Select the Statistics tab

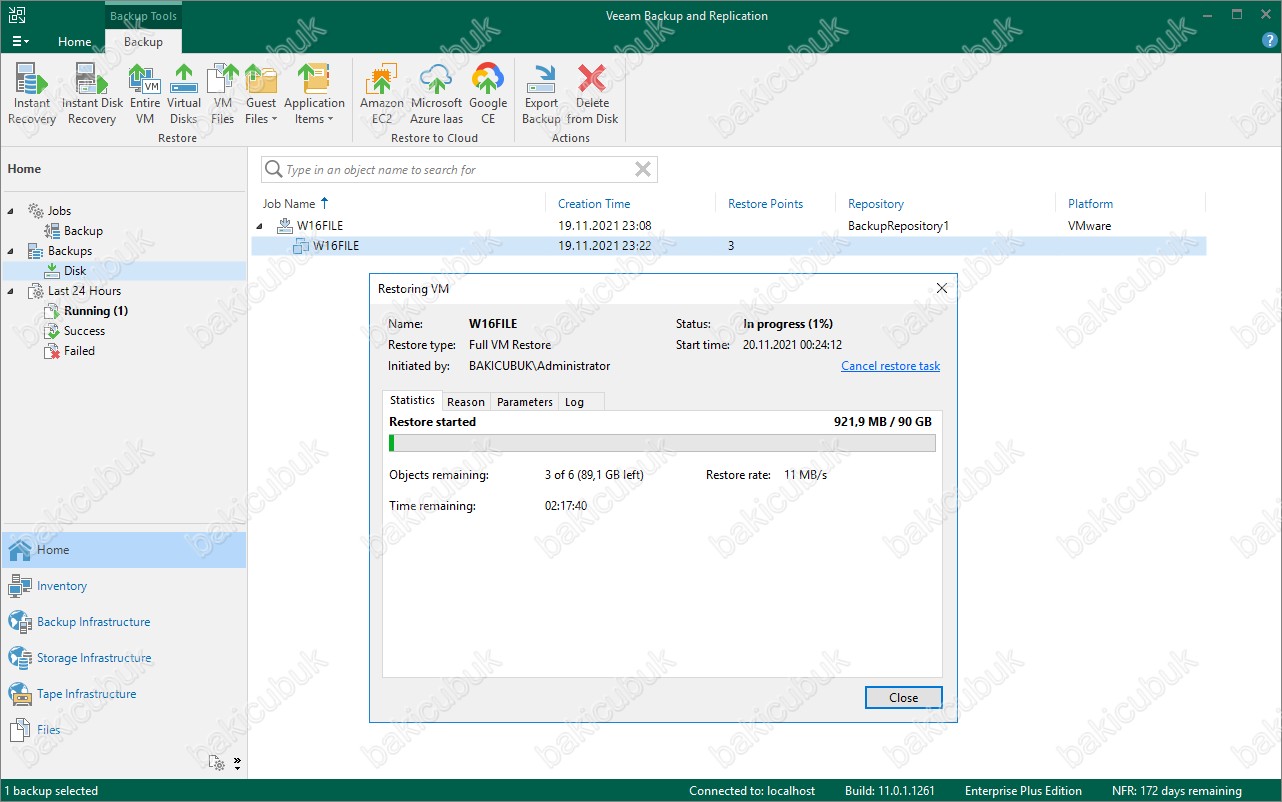coord(412,400)
